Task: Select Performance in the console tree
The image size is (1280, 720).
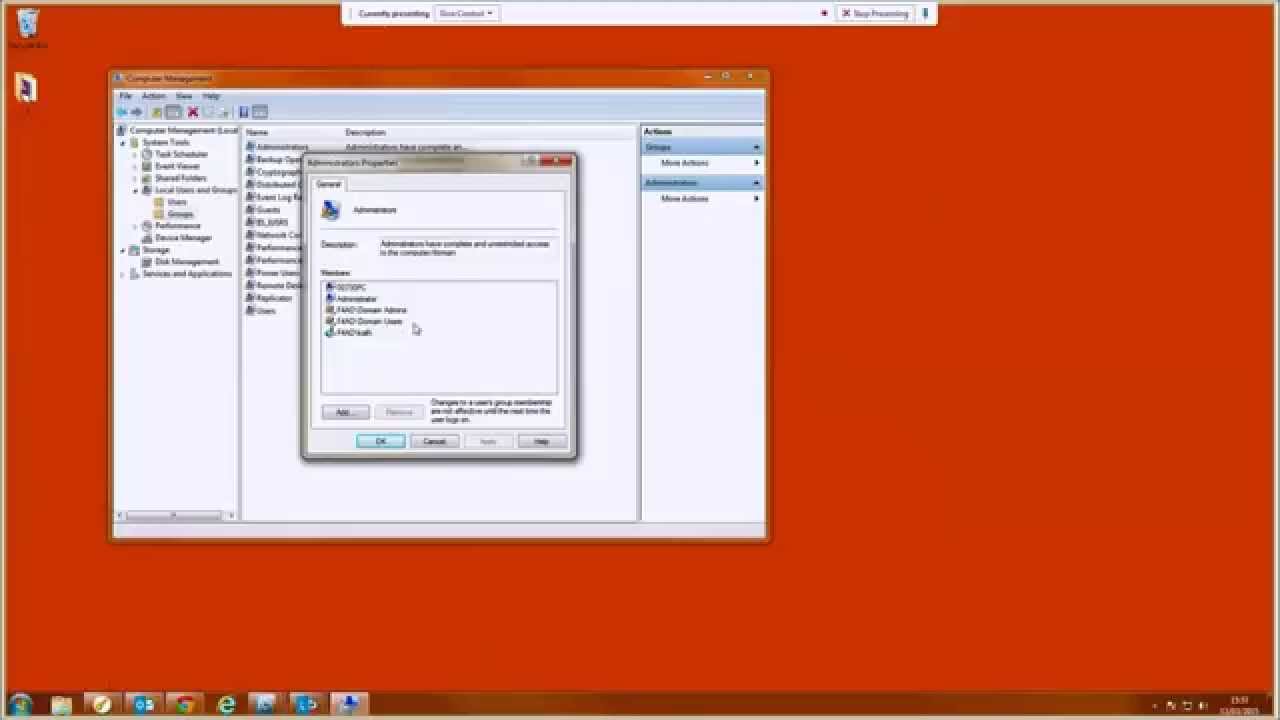Action: (177, 226)
